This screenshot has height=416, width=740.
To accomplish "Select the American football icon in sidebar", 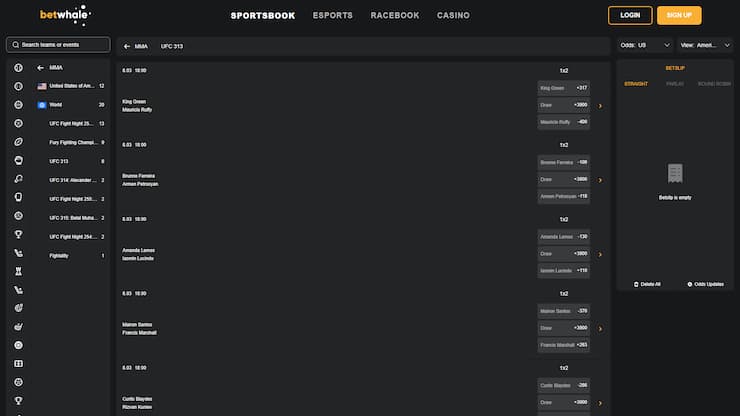I will click(x=18, y=142).
